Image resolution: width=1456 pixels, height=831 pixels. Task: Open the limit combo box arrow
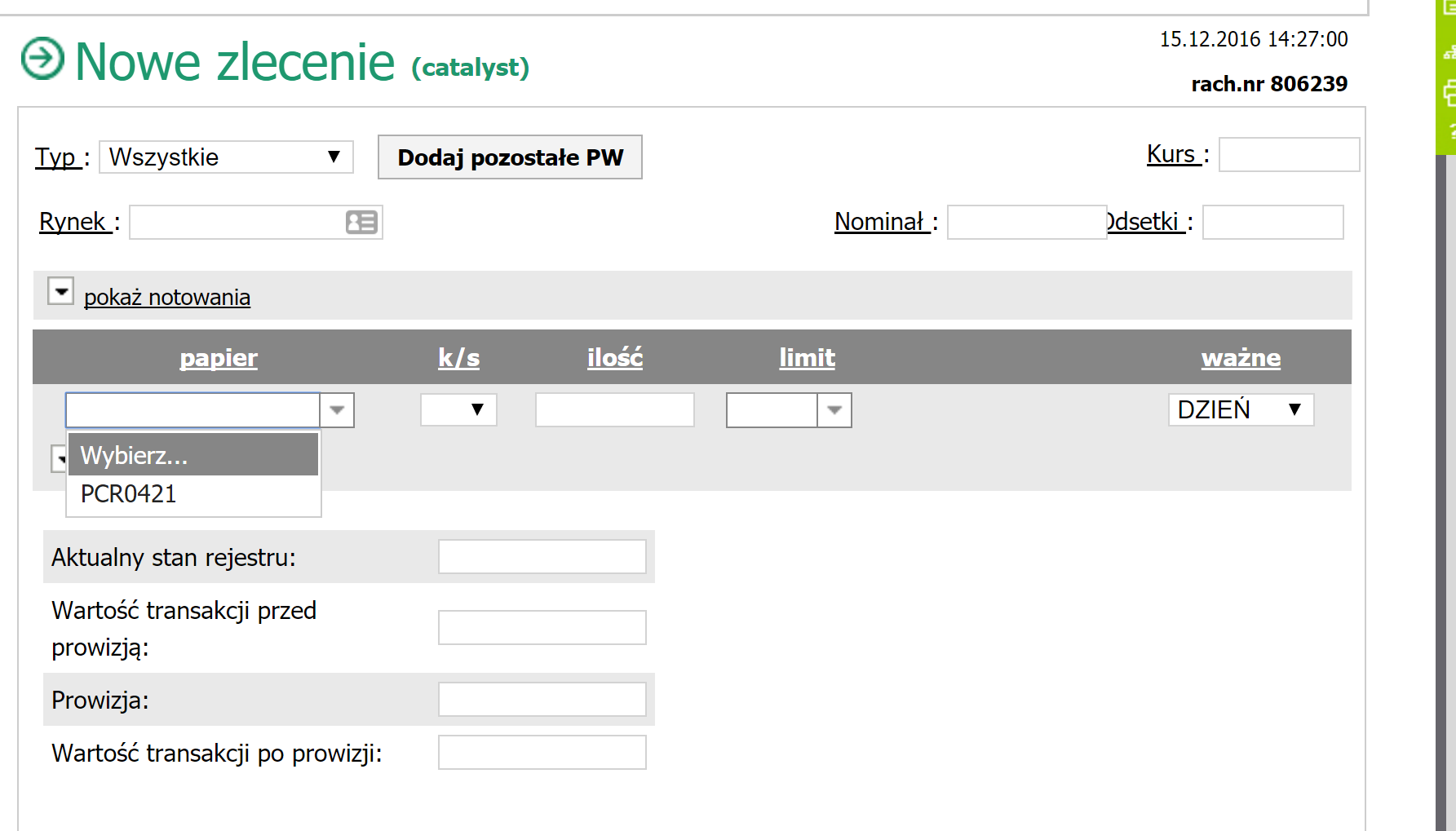(834, 410)
